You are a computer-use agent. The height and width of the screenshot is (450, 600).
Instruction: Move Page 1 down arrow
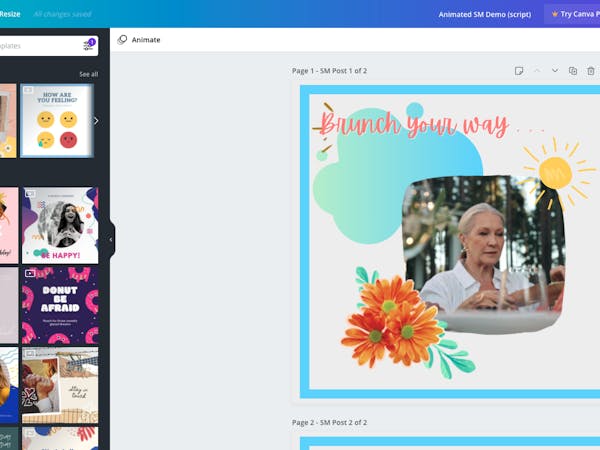555,70
